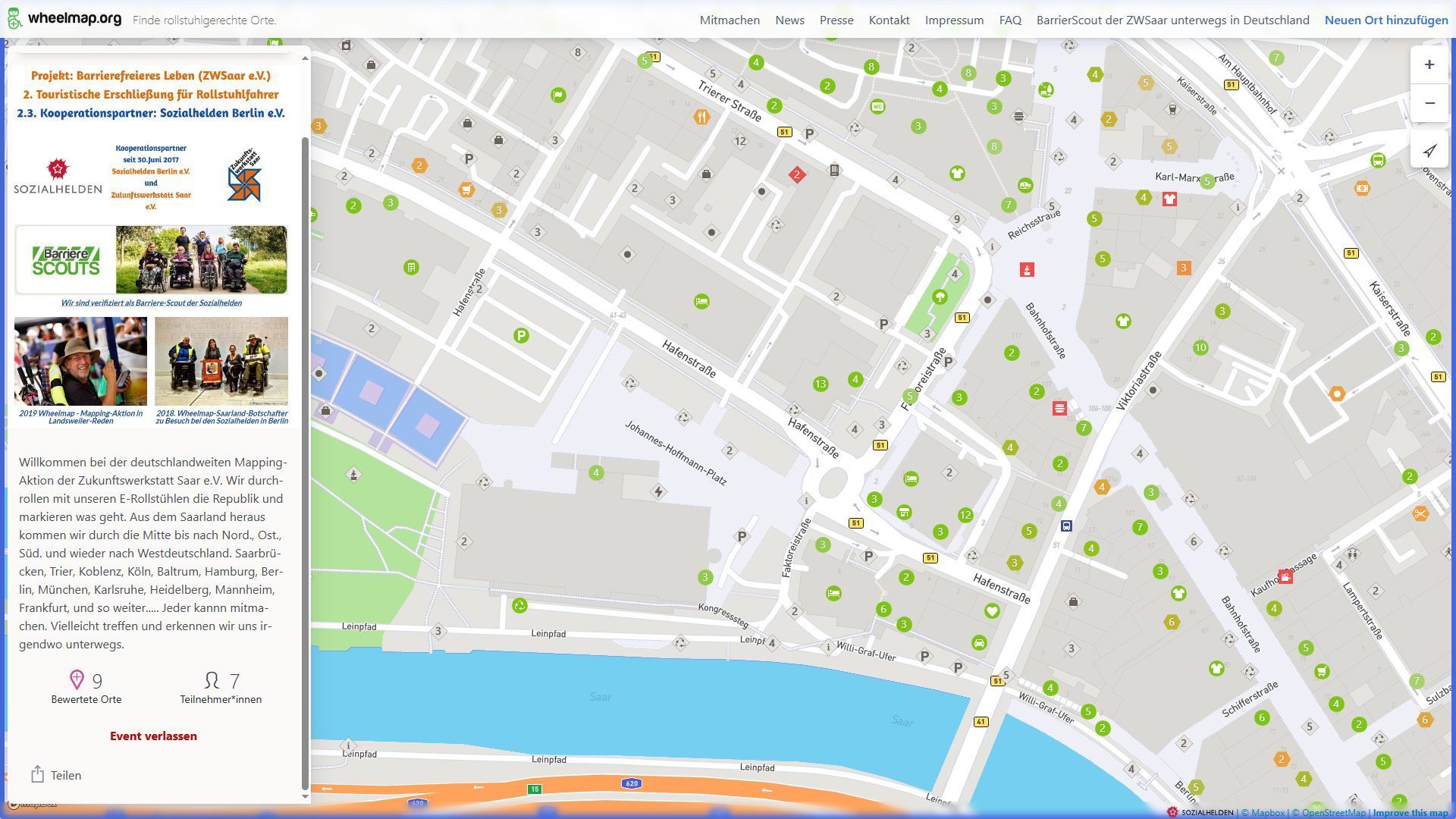1456x819 pixels.
Task: Open the green WC toilet marker
Action: point(877,106)
